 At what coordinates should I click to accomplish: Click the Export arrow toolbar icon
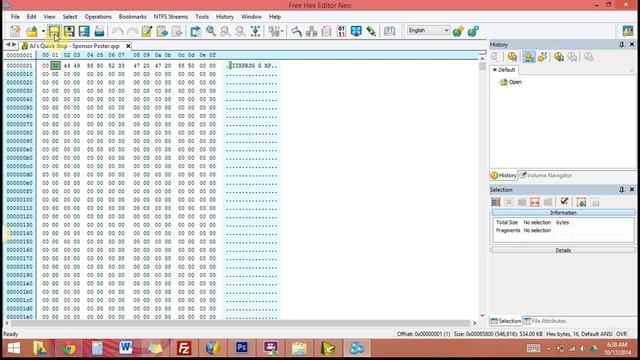pos(196,31)
